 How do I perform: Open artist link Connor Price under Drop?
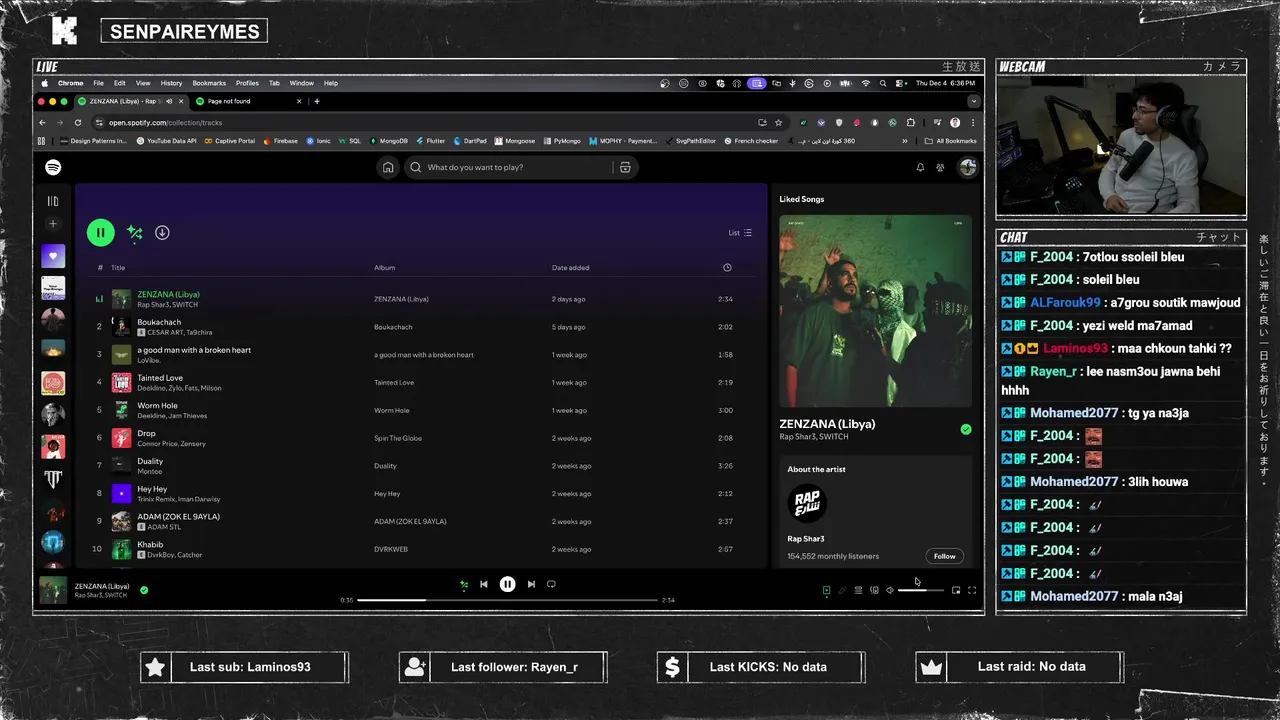click(156, 444)
